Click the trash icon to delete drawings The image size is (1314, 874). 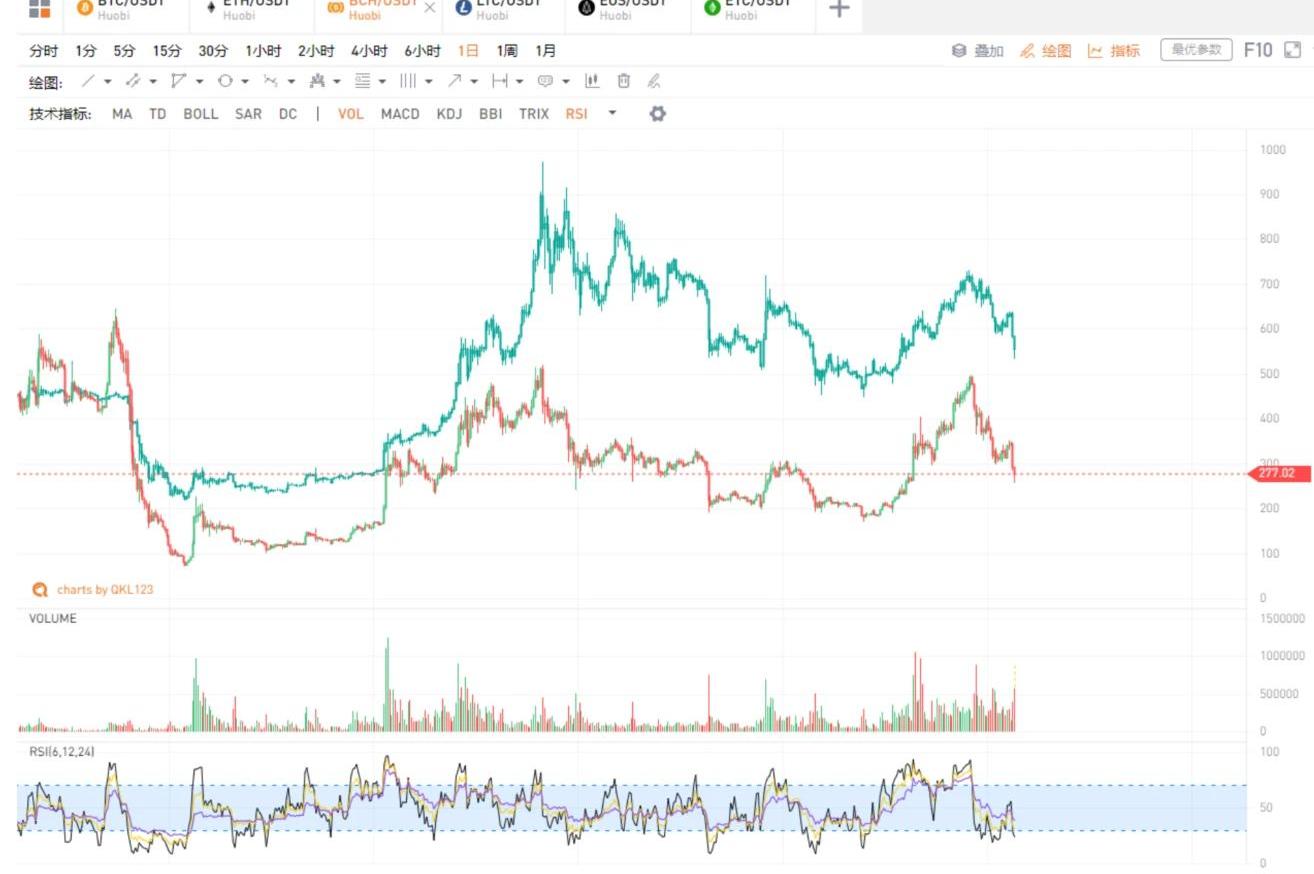tap(624, 81)
